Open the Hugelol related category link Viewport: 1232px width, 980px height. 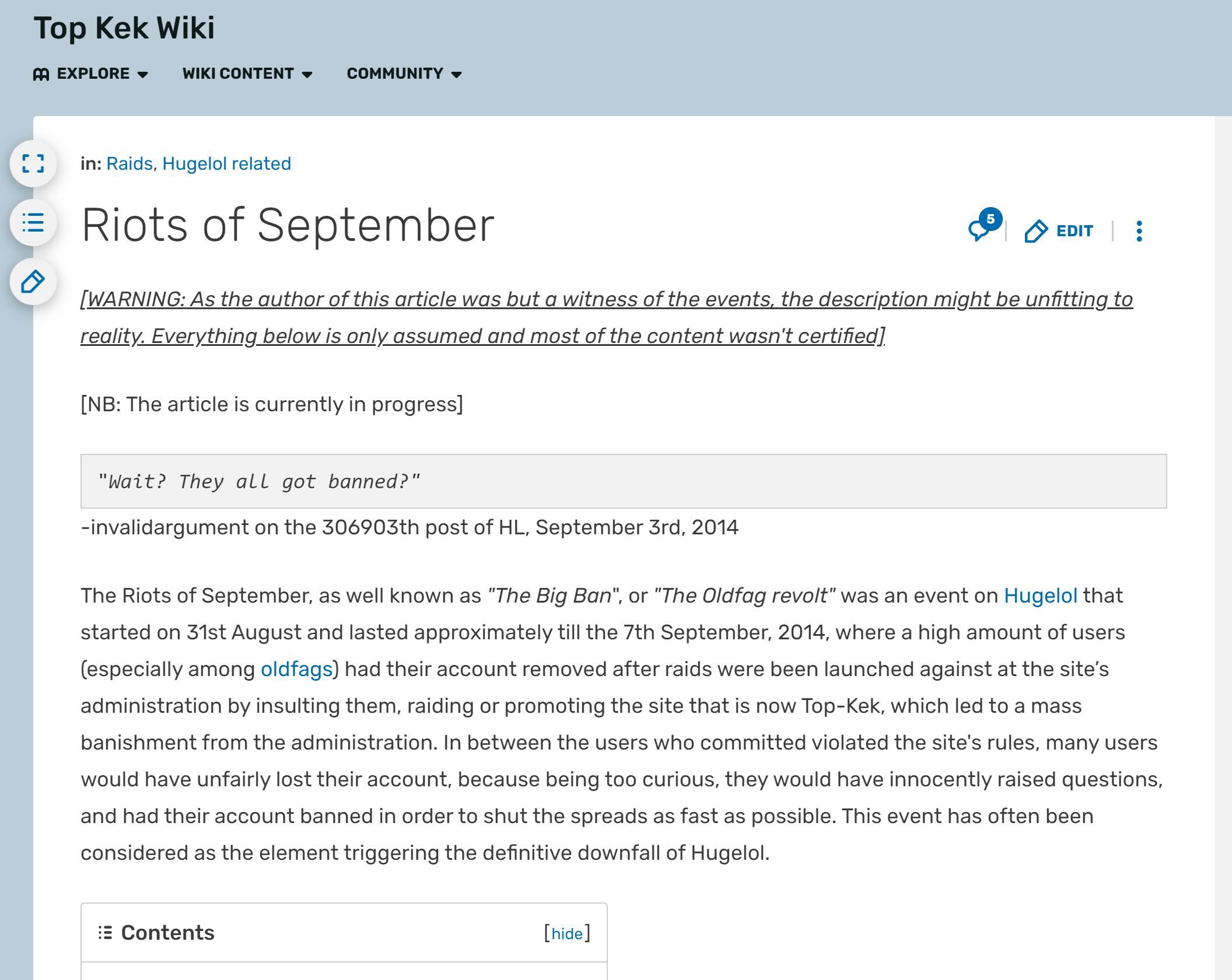pos(226,163)
